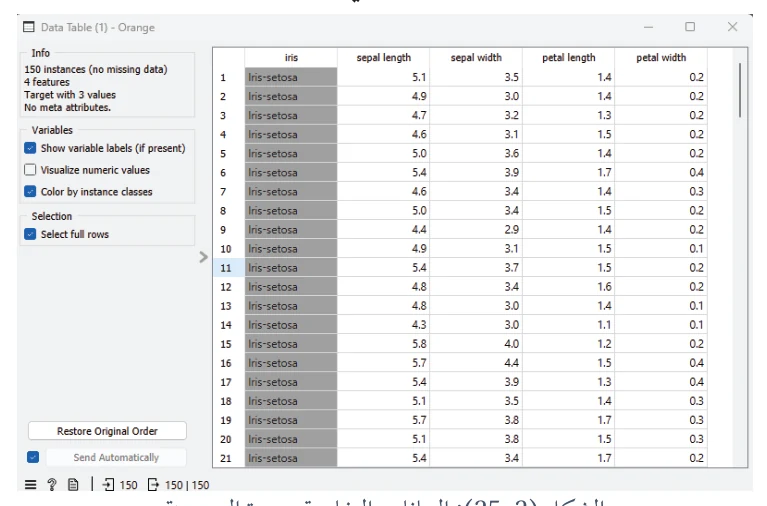This screenshot has height=506, width=767.
Task: Select row number 8 header
Action: click(228, 210)
